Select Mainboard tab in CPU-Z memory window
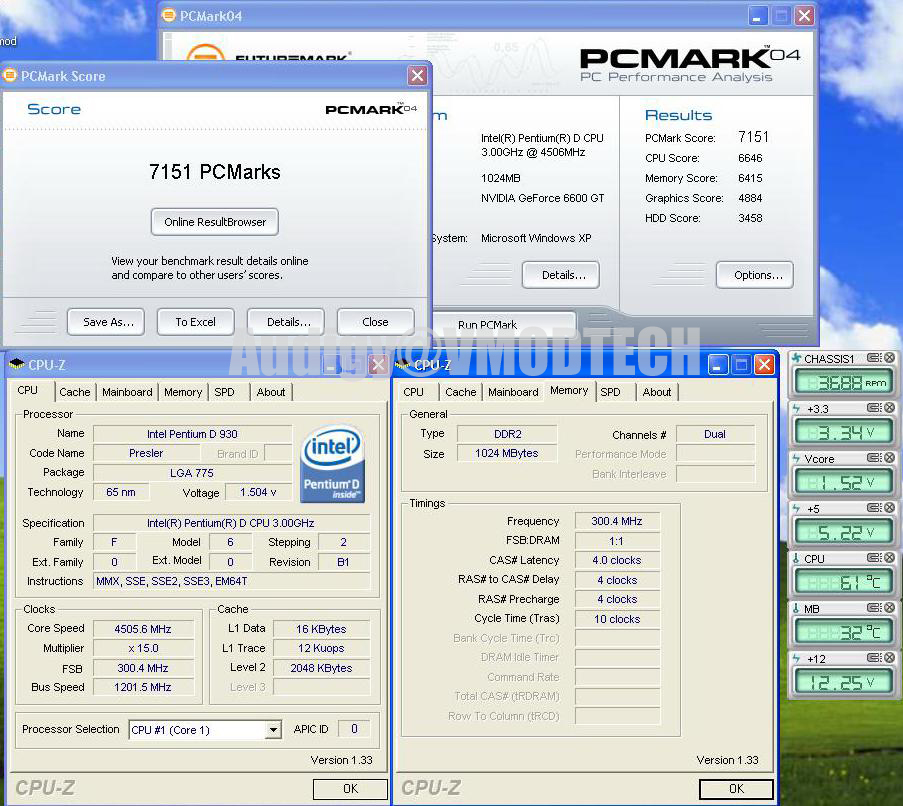 pos(513,392)
